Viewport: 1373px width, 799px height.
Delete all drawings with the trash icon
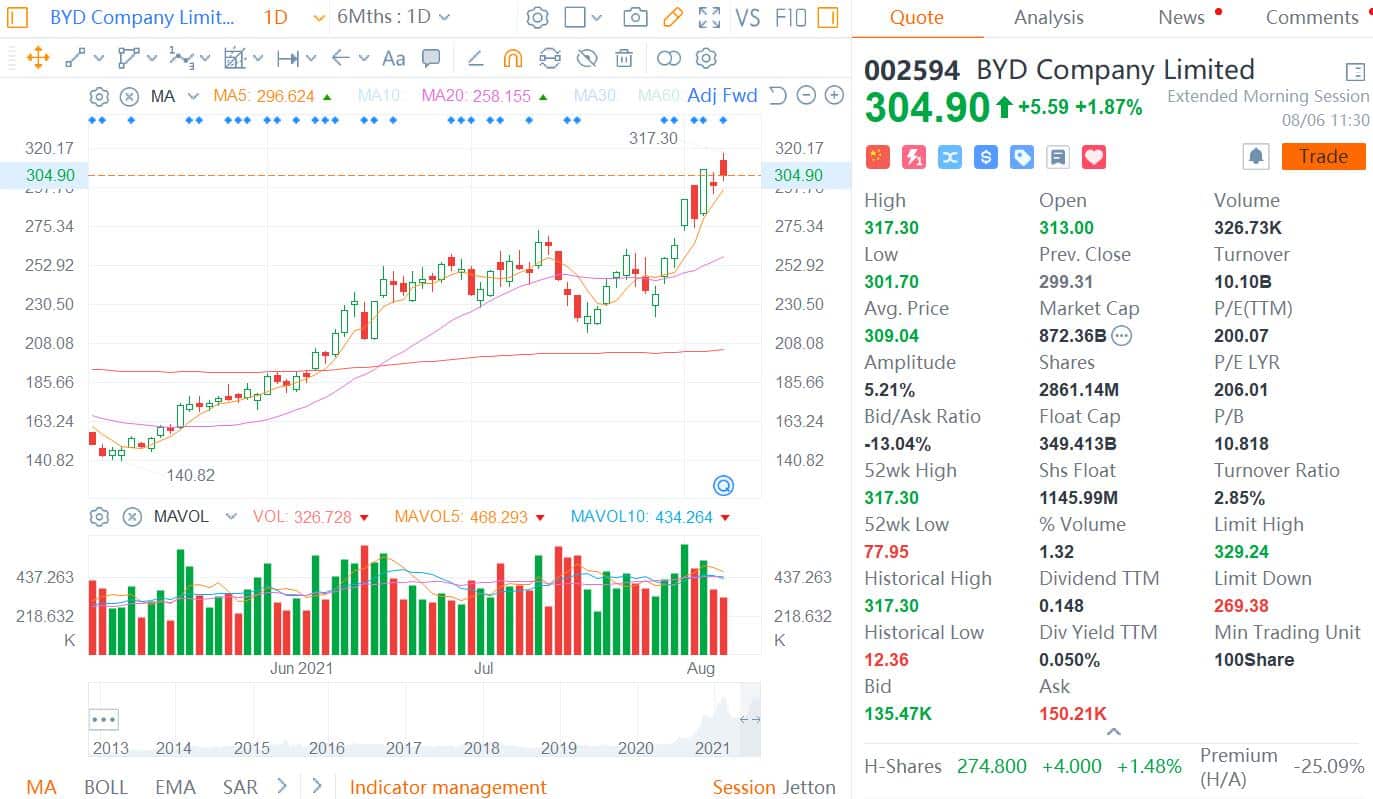(624, 58)
